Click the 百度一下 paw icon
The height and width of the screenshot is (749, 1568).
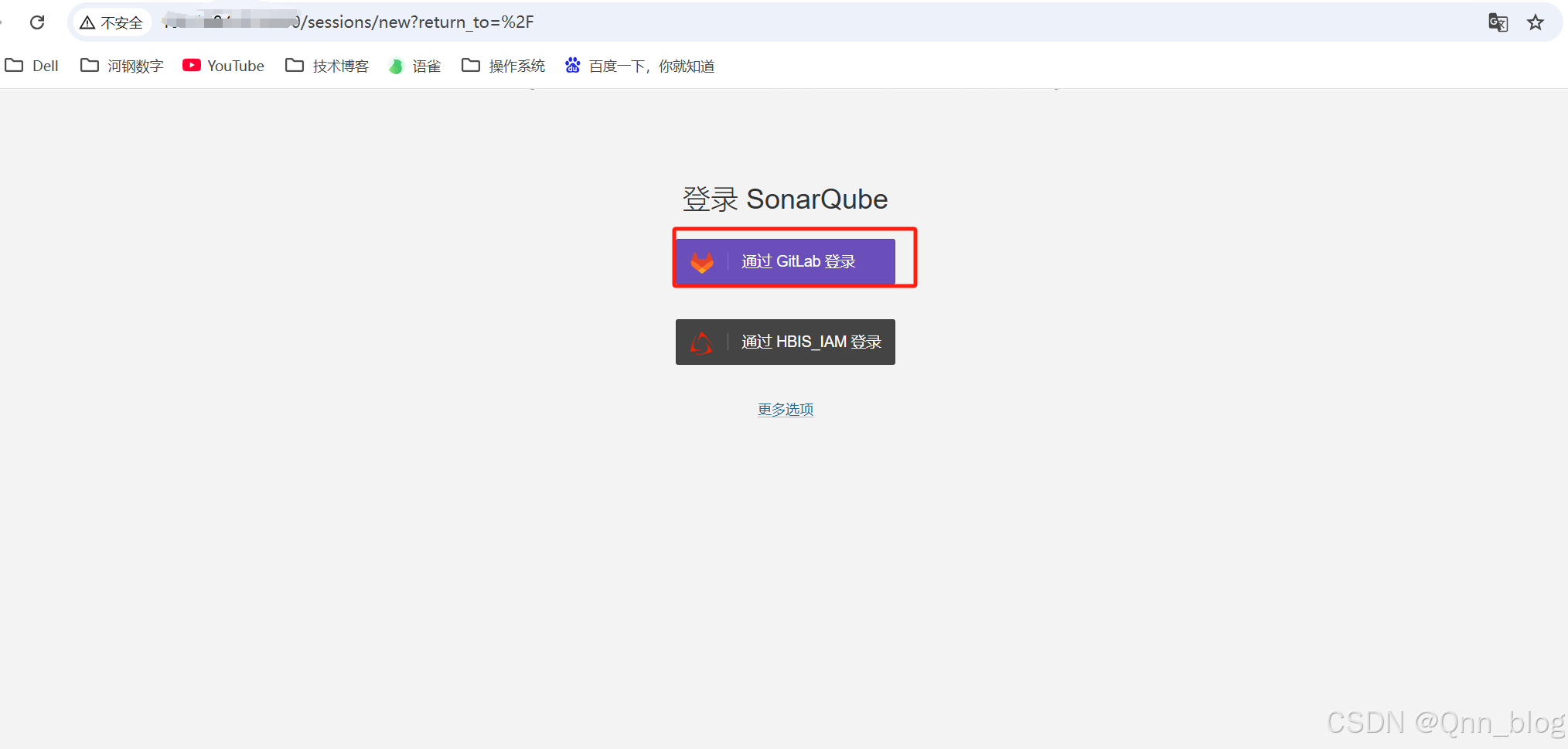click(x=572, y=66)
